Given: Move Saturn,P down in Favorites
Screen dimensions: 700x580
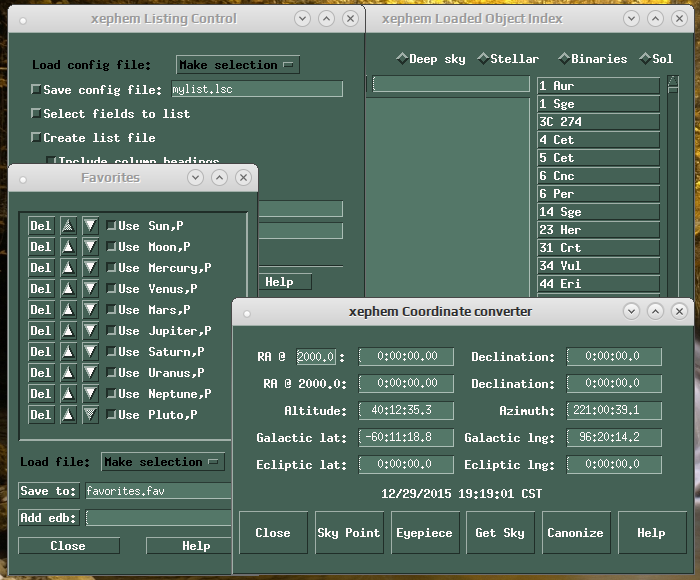Looking at the screenshot, I should tap(90, 351).
